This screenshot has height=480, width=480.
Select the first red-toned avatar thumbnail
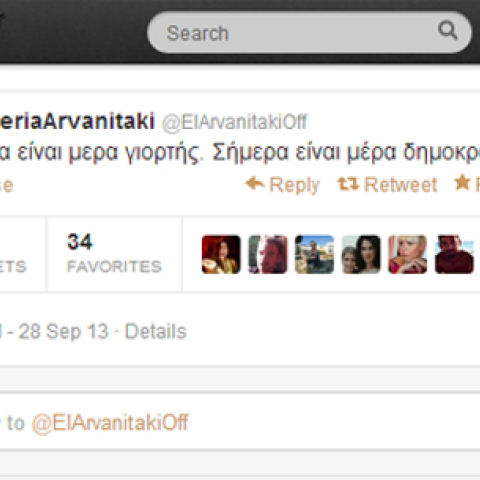click(221, 254)
